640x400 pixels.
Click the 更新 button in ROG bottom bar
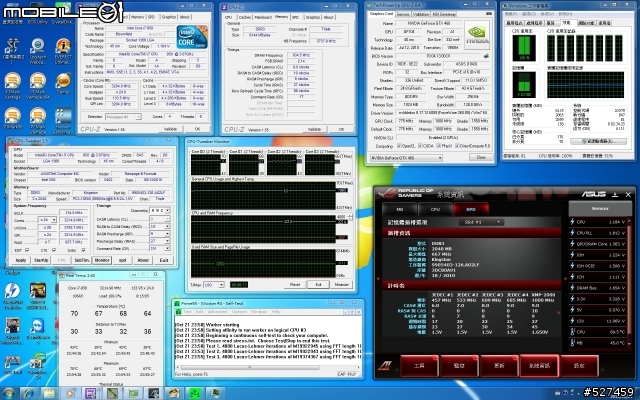(x=499, y=365)
